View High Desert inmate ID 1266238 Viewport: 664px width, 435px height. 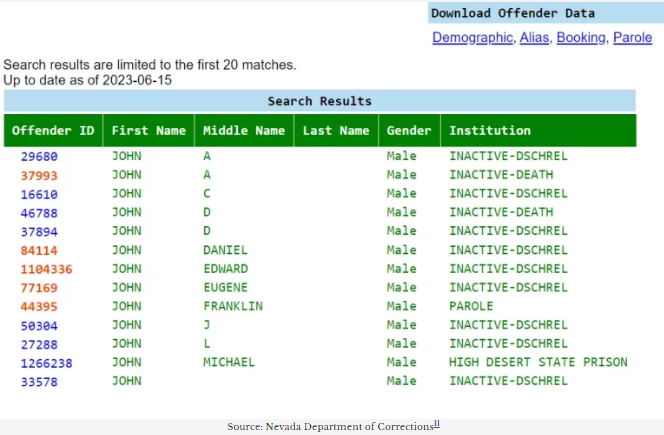(x=44, y=362)
